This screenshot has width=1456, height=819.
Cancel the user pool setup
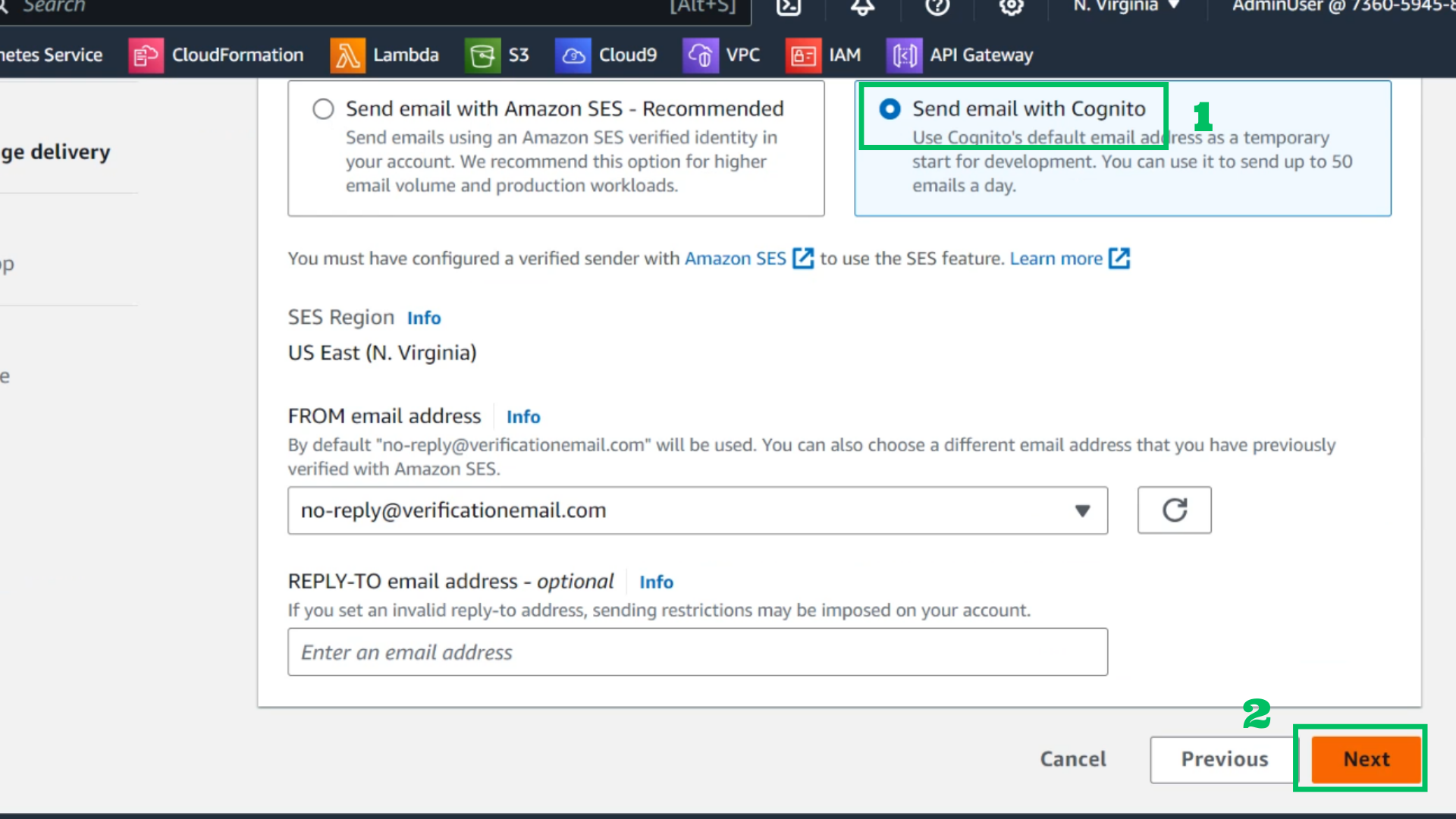click(x=1072, y=759)
